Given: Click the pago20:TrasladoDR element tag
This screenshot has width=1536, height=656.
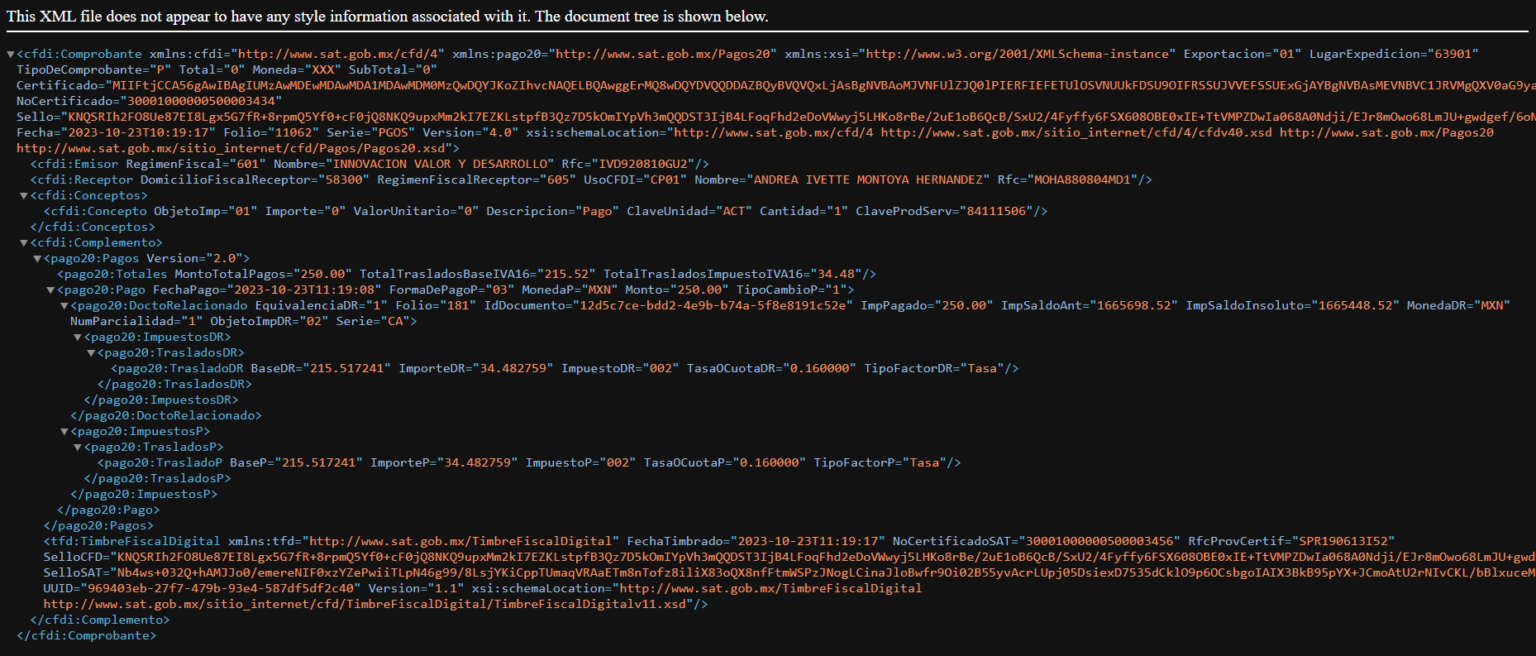Looking at the screenshot, I should pyautogui.click(x=172, y=369).
